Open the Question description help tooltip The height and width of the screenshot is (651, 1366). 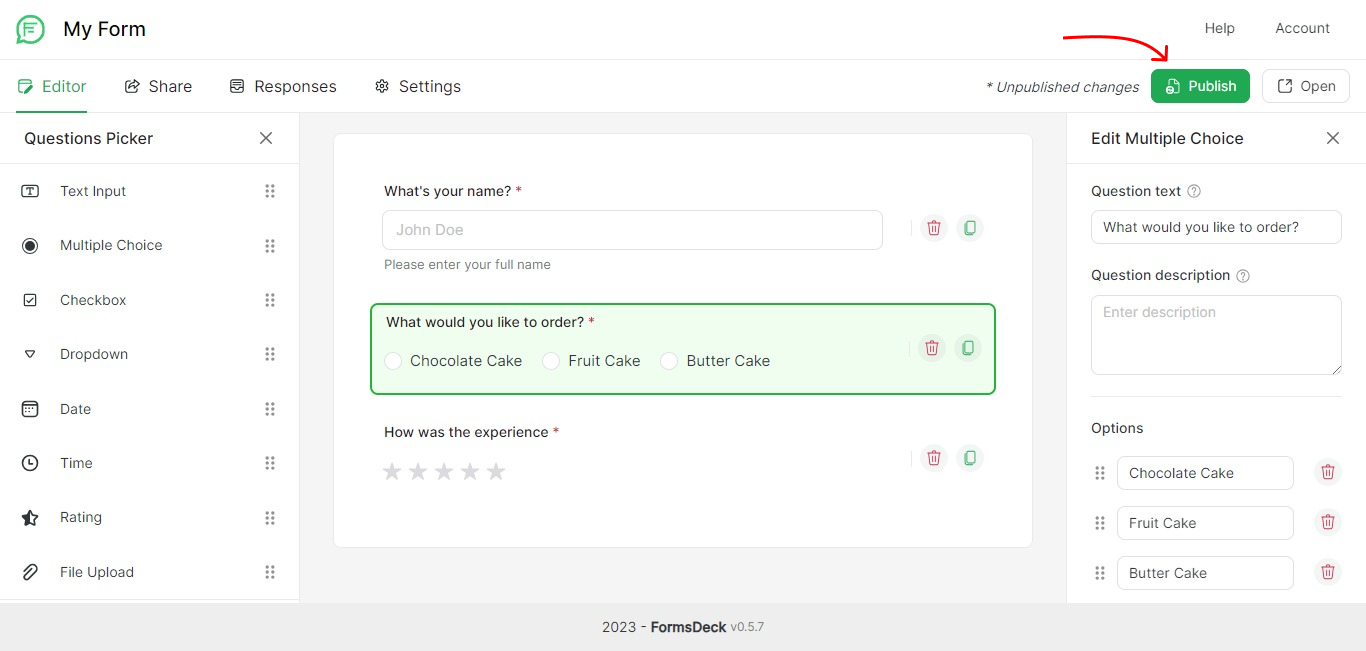[1241, 275]
